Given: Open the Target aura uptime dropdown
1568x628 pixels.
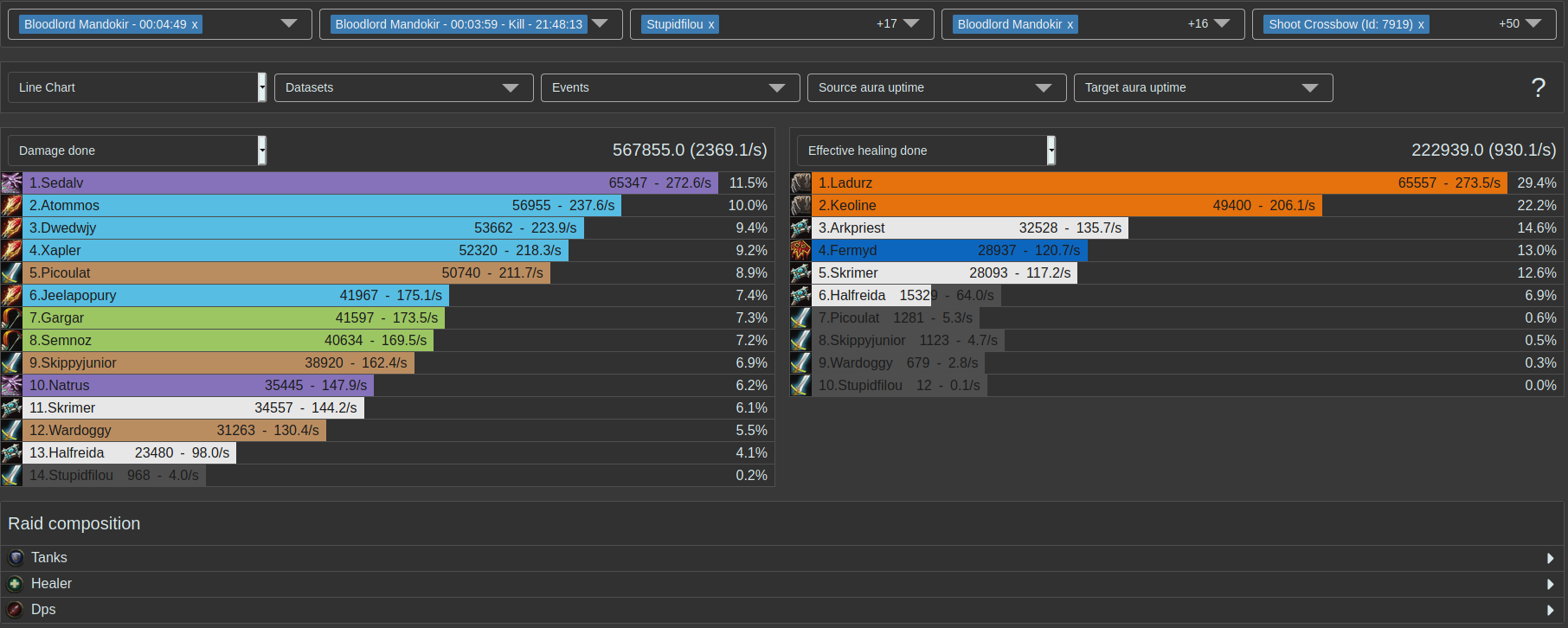Looking at the screenshot, I should click(x=1204, y=87).
